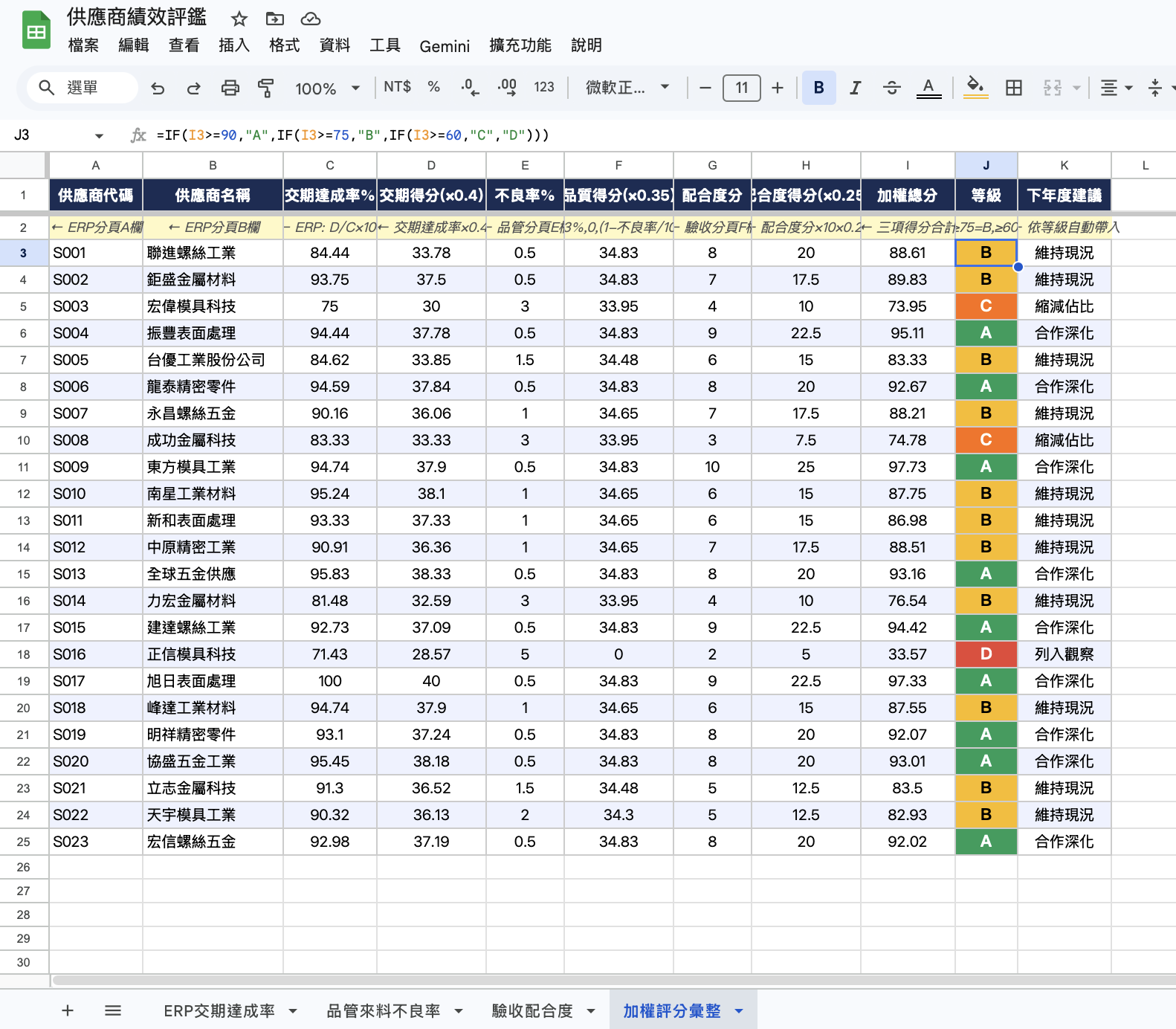Click the undo arrow icon
Viewport: 1176px width, 1029px height.
point(158,88)
